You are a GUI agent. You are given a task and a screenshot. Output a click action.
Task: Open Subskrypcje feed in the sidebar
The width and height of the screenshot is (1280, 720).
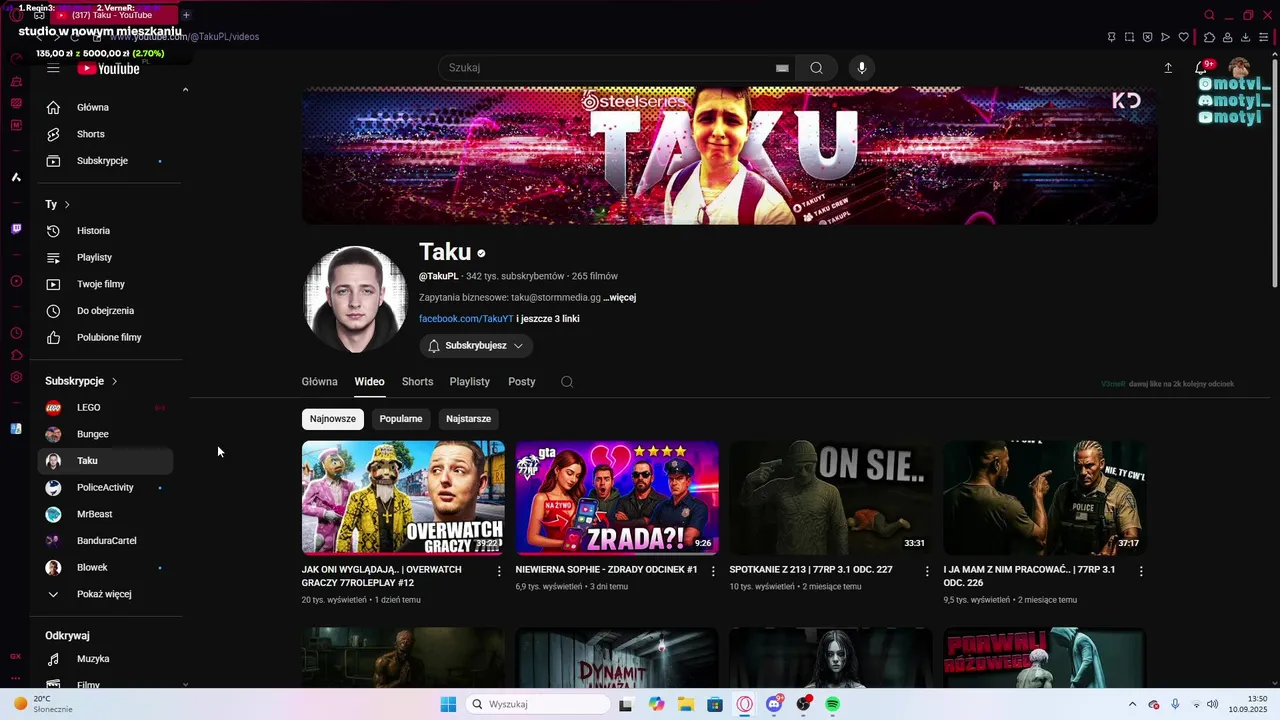click(105, 161)
